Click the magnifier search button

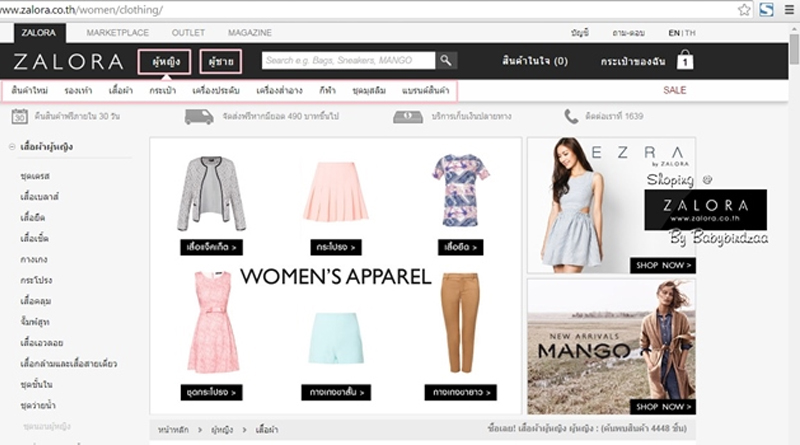tap(446, 61)
